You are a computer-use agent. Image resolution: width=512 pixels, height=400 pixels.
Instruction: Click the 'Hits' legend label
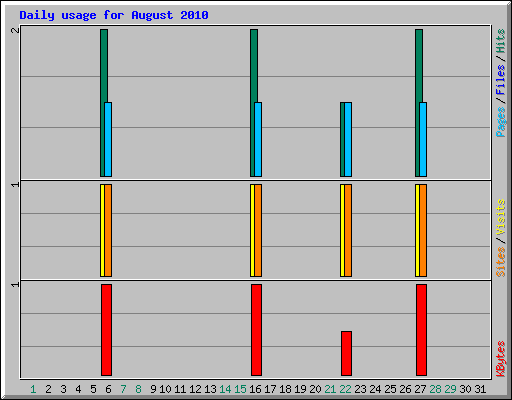[x=500, y=41]
